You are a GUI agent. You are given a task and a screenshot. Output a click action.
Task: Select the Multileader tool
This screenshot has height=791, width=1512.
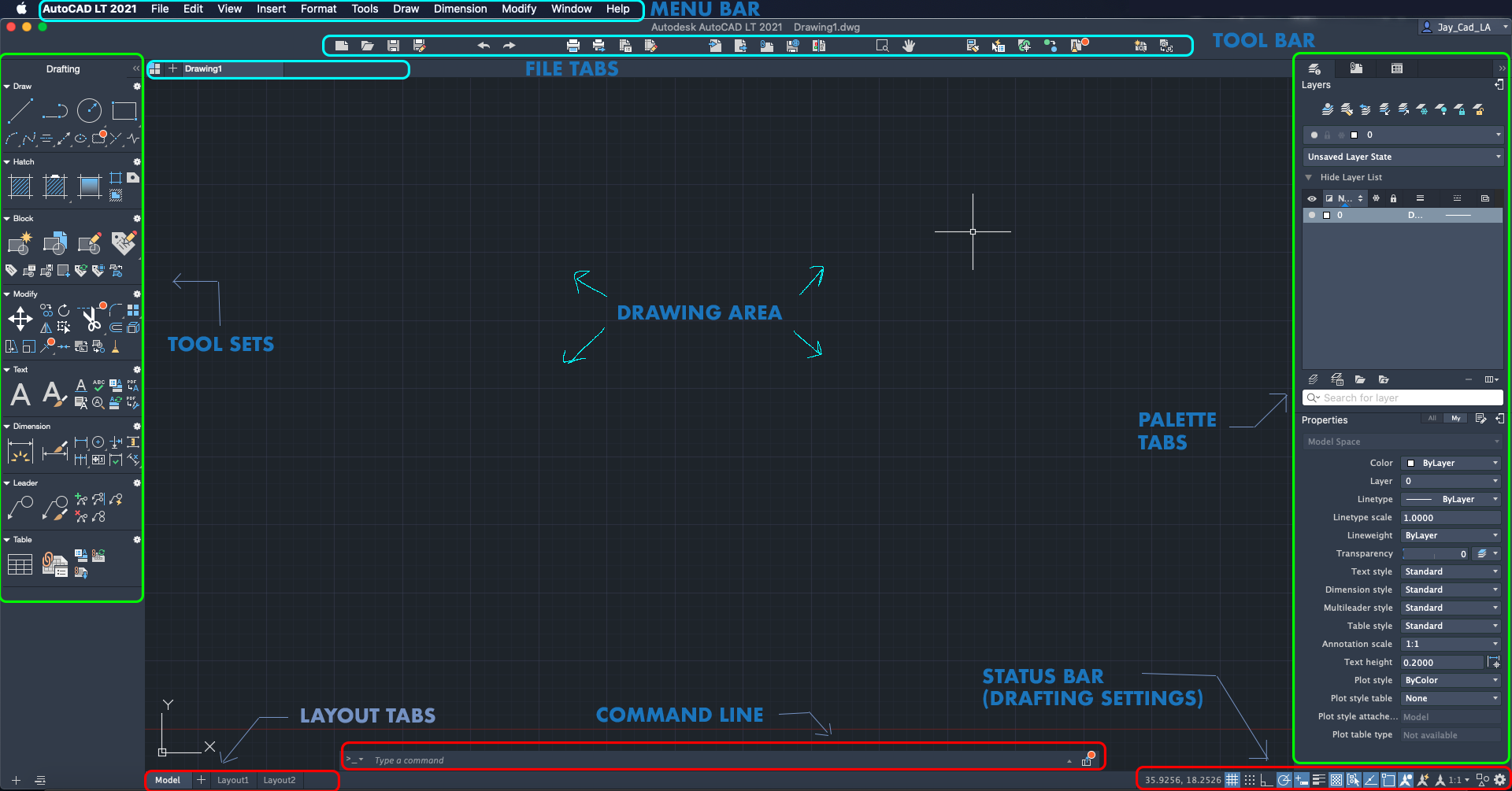(x=20, y=508)
